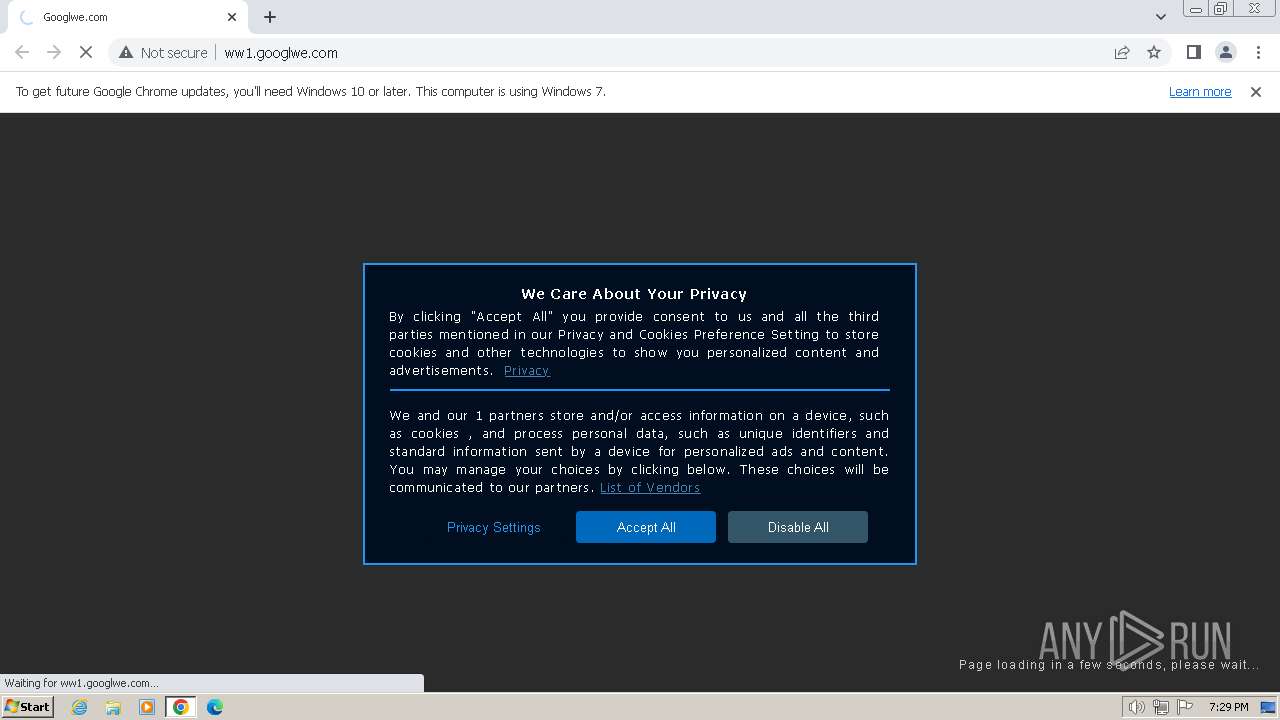
Task: Open network status in system tray
Action: 1161,707
